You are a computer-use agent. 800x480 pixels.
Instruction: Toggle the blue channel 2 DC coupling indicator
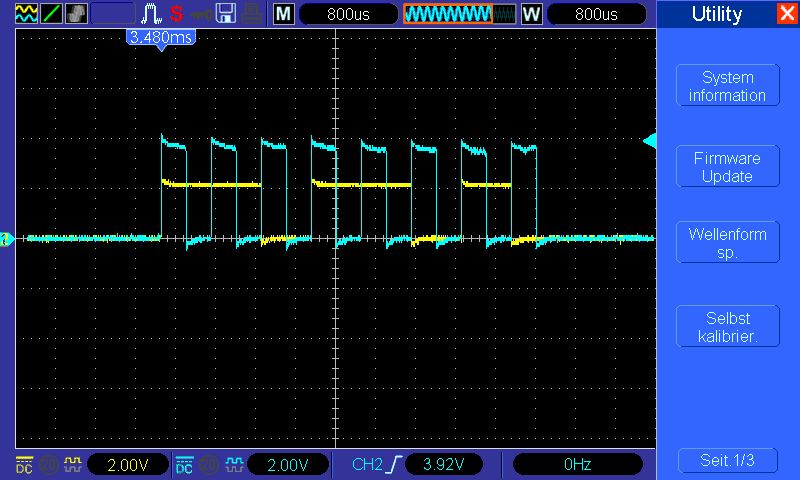click(x=184, y=464)
